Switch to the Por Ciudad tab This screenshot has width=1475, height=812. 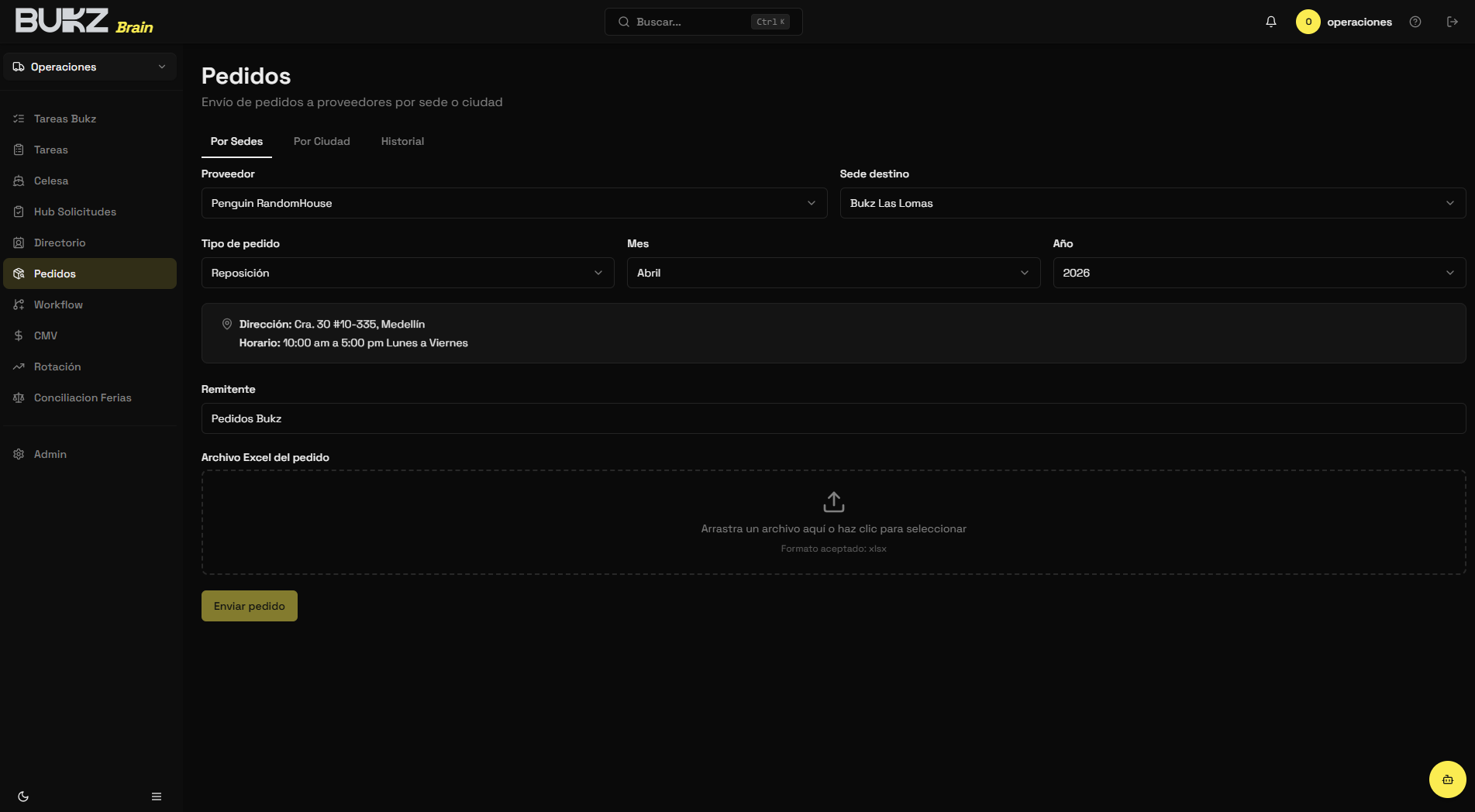322,141
